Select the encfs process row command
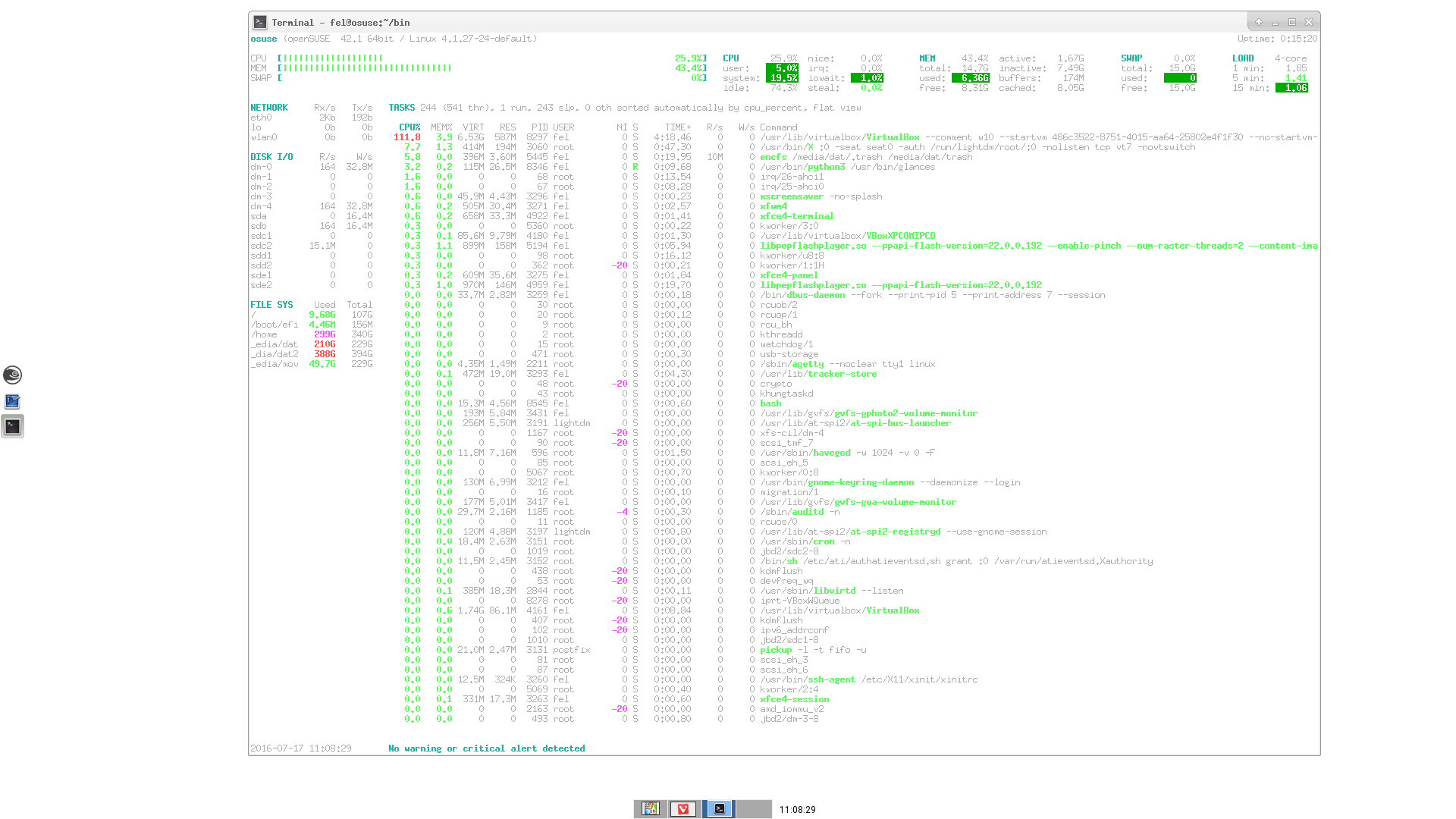This screenshot has width=1456, height=819. click(866, 157)
